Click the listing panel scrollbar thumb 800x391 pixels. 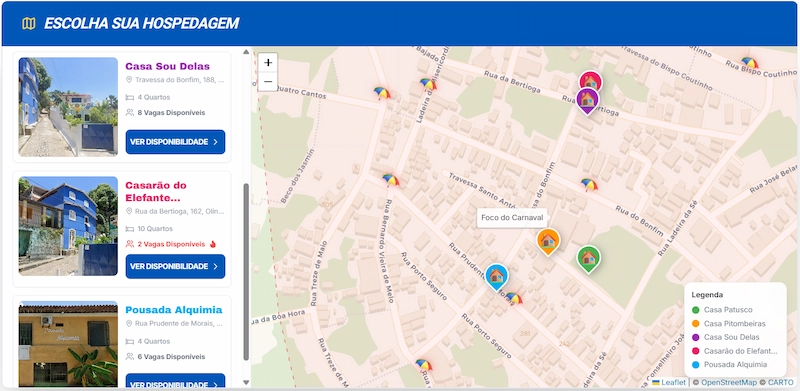click(x=246, y=272)
